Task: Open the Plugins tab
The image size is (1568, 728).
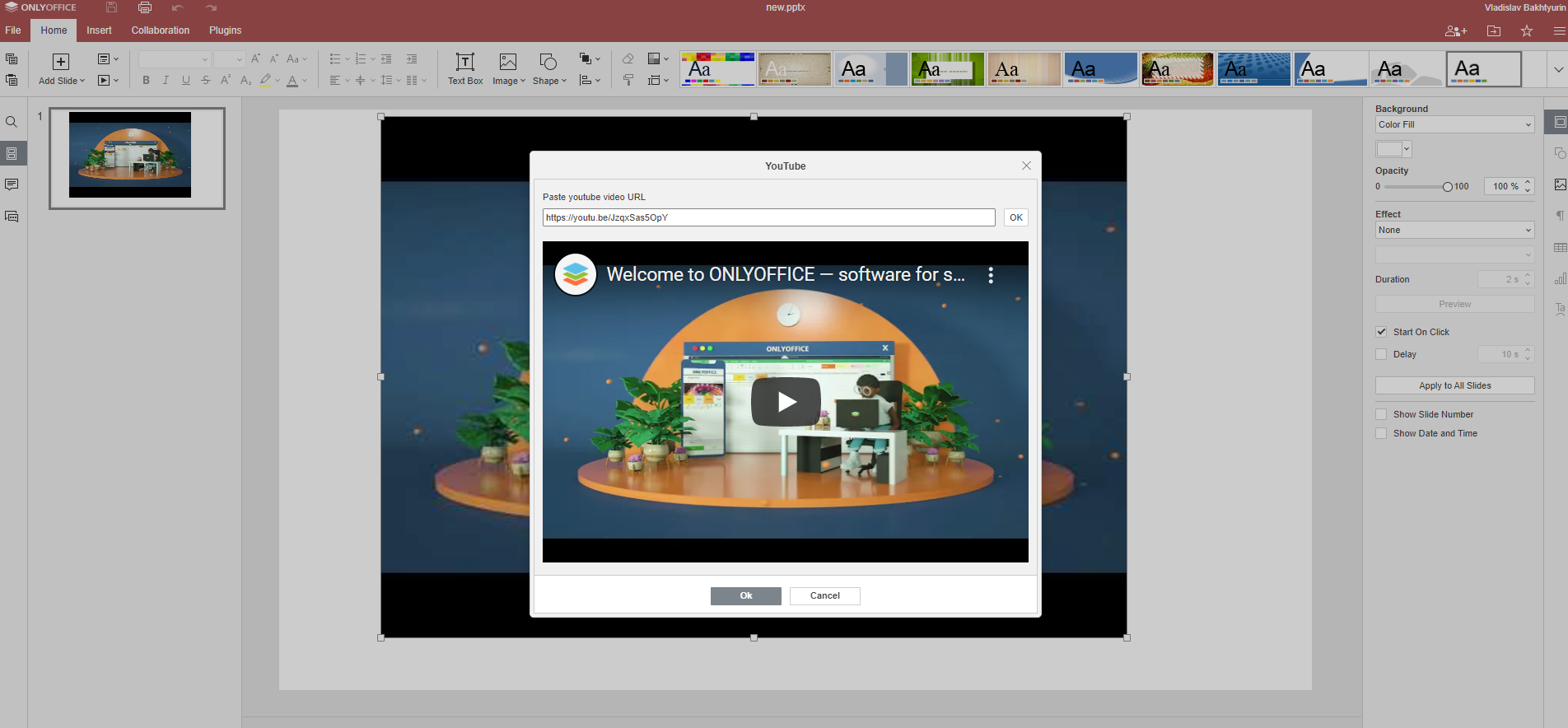Action: pyautogui.click(x=225, y=30)
